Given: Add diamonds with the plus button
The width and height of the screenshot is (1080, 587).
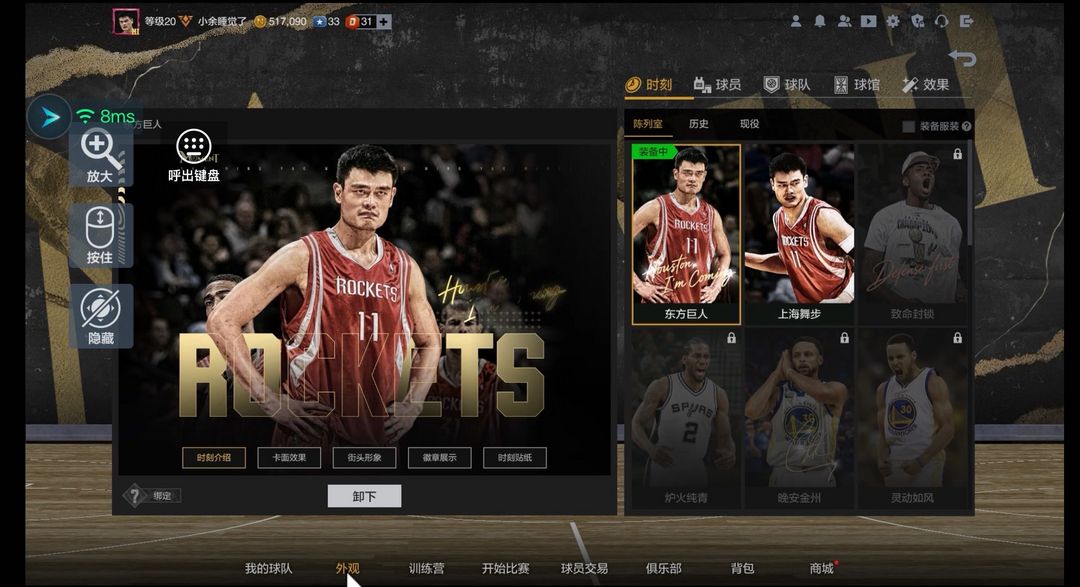Looking at the screenshot, I should [x=384, y=21].
